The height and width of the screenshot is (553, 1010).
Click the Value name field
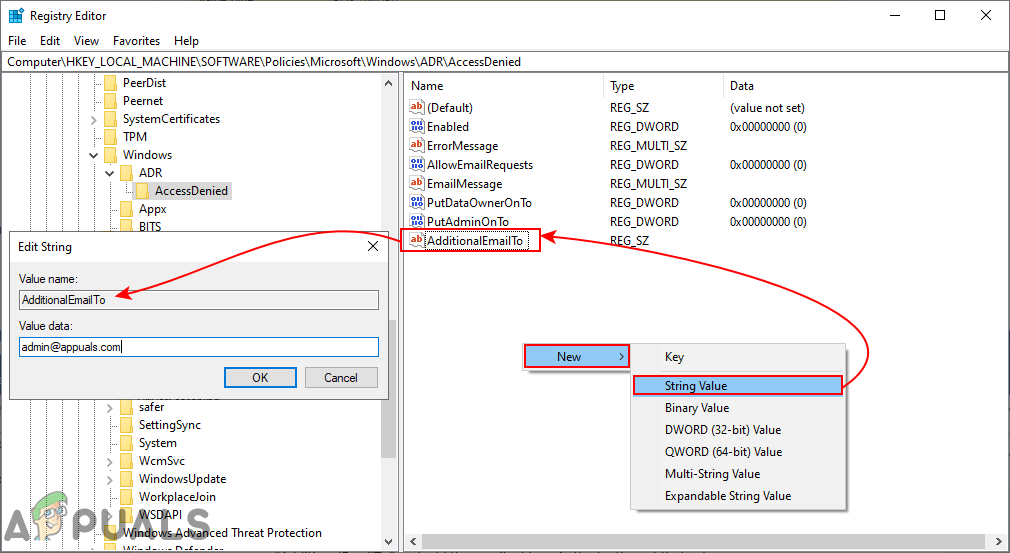point(198,299)
